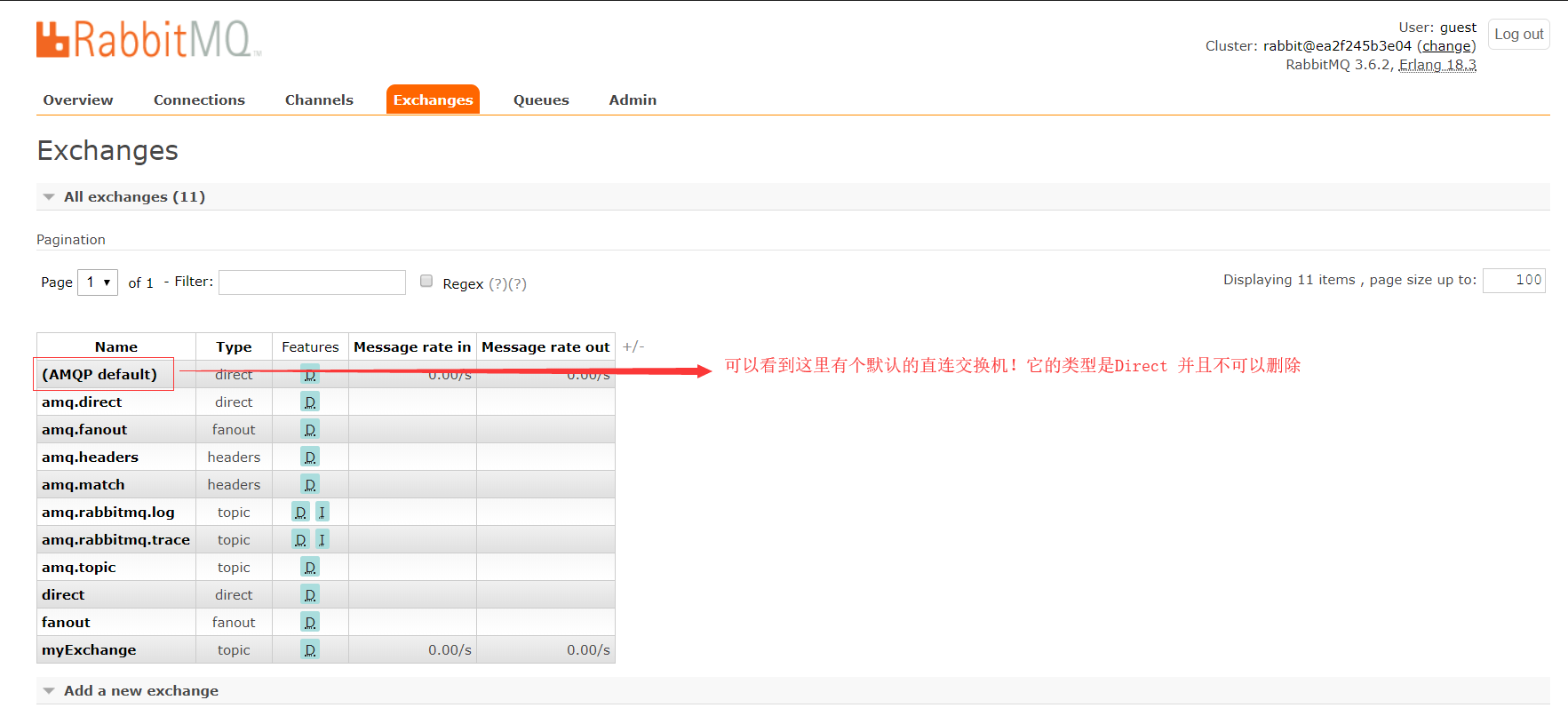Click the Exchanges page heading

point(107,151)
